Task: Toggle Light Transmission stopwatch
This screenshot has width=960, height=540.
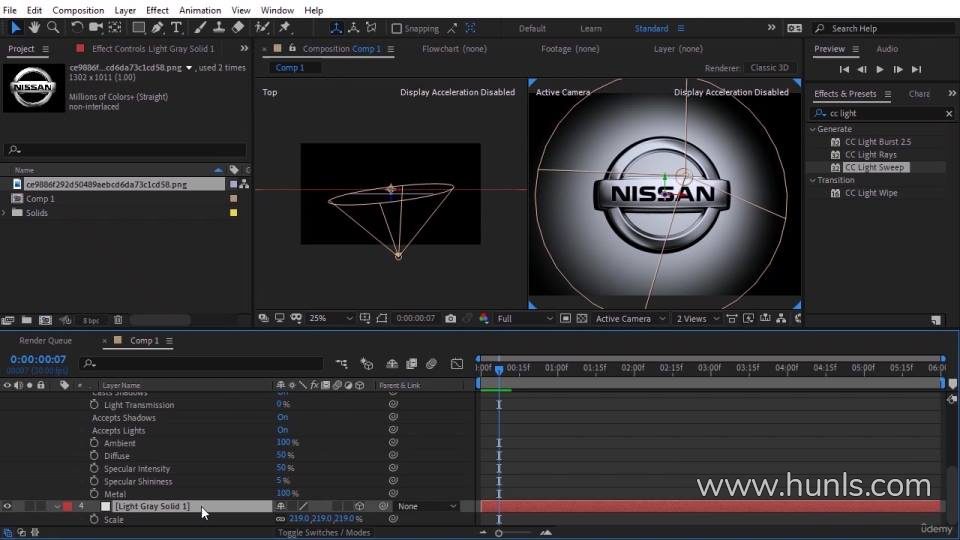Action: [x=94, y=405]
